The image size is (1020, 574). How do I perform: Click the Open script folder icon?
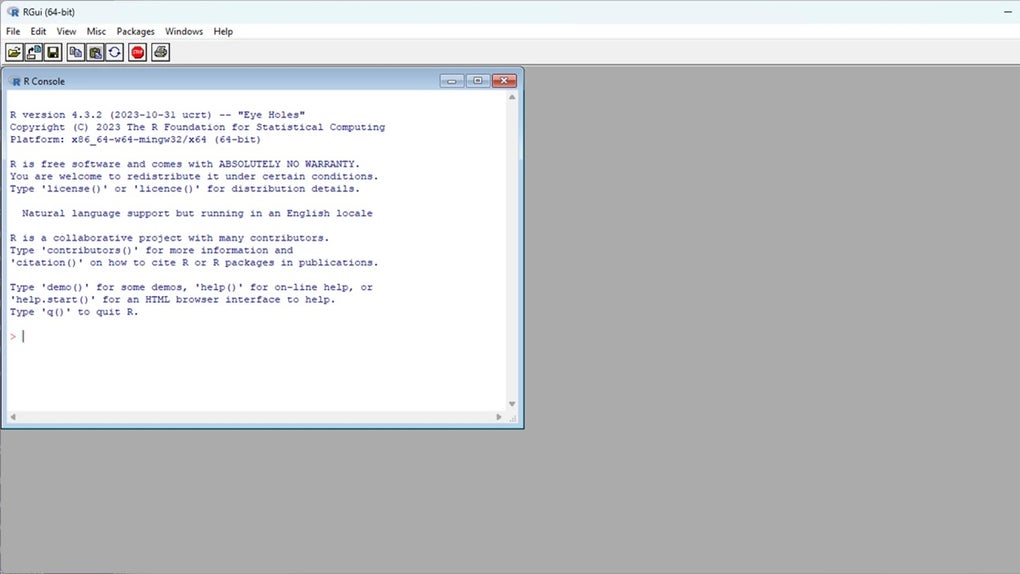[14, 52]
